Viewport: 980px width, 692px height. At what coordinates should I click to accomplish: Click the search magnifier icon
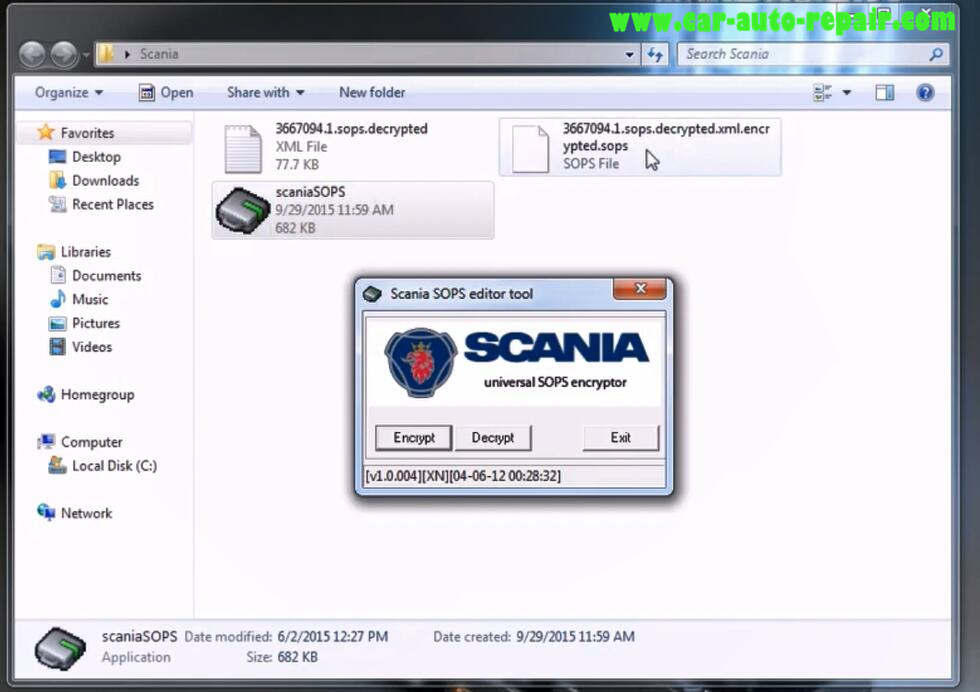coord(936,54)
